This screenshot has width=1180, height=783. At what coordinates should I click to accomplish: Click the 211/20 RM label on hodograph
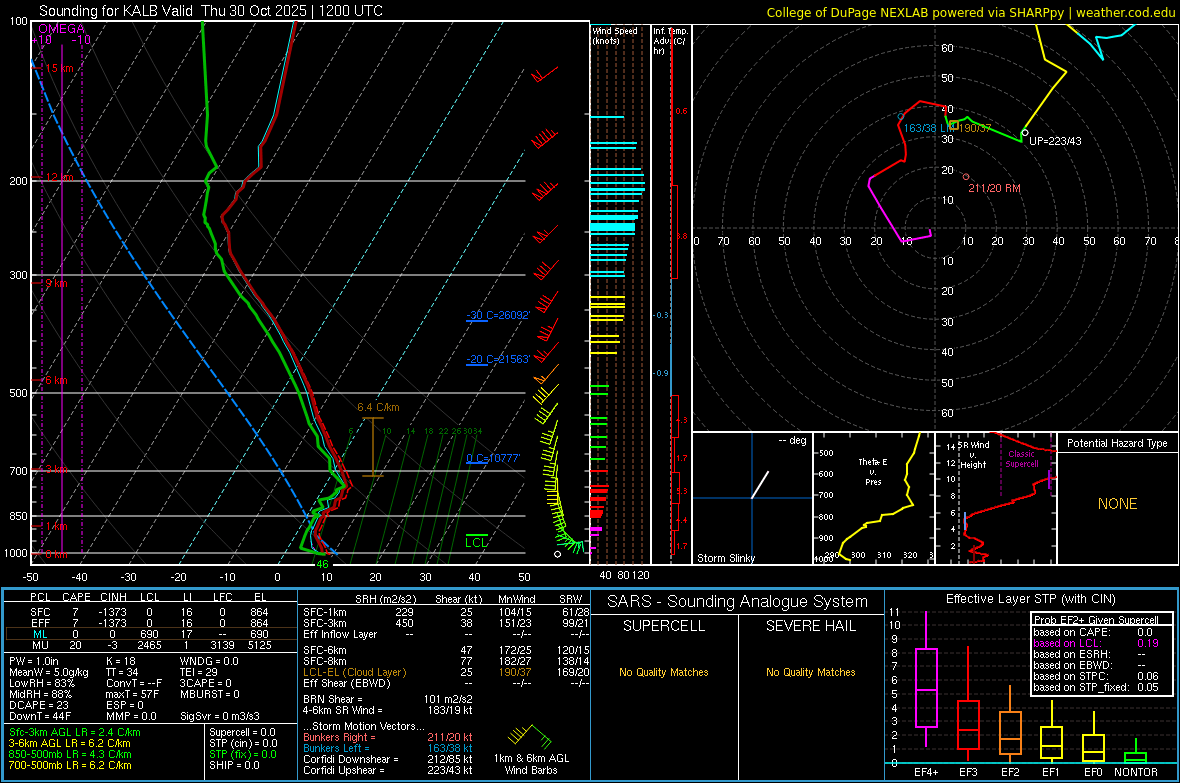994,188
